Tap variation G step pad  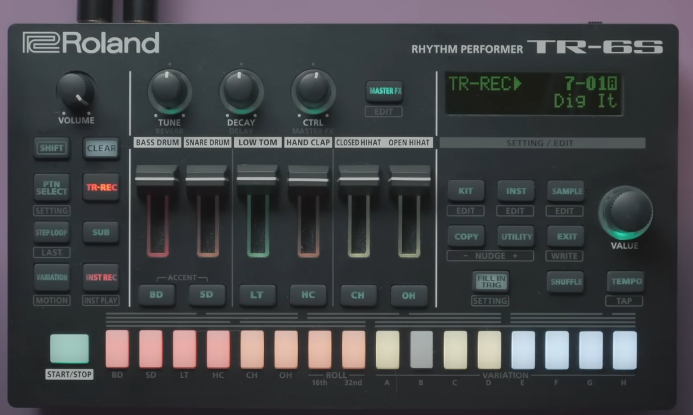tap(591, 350)
